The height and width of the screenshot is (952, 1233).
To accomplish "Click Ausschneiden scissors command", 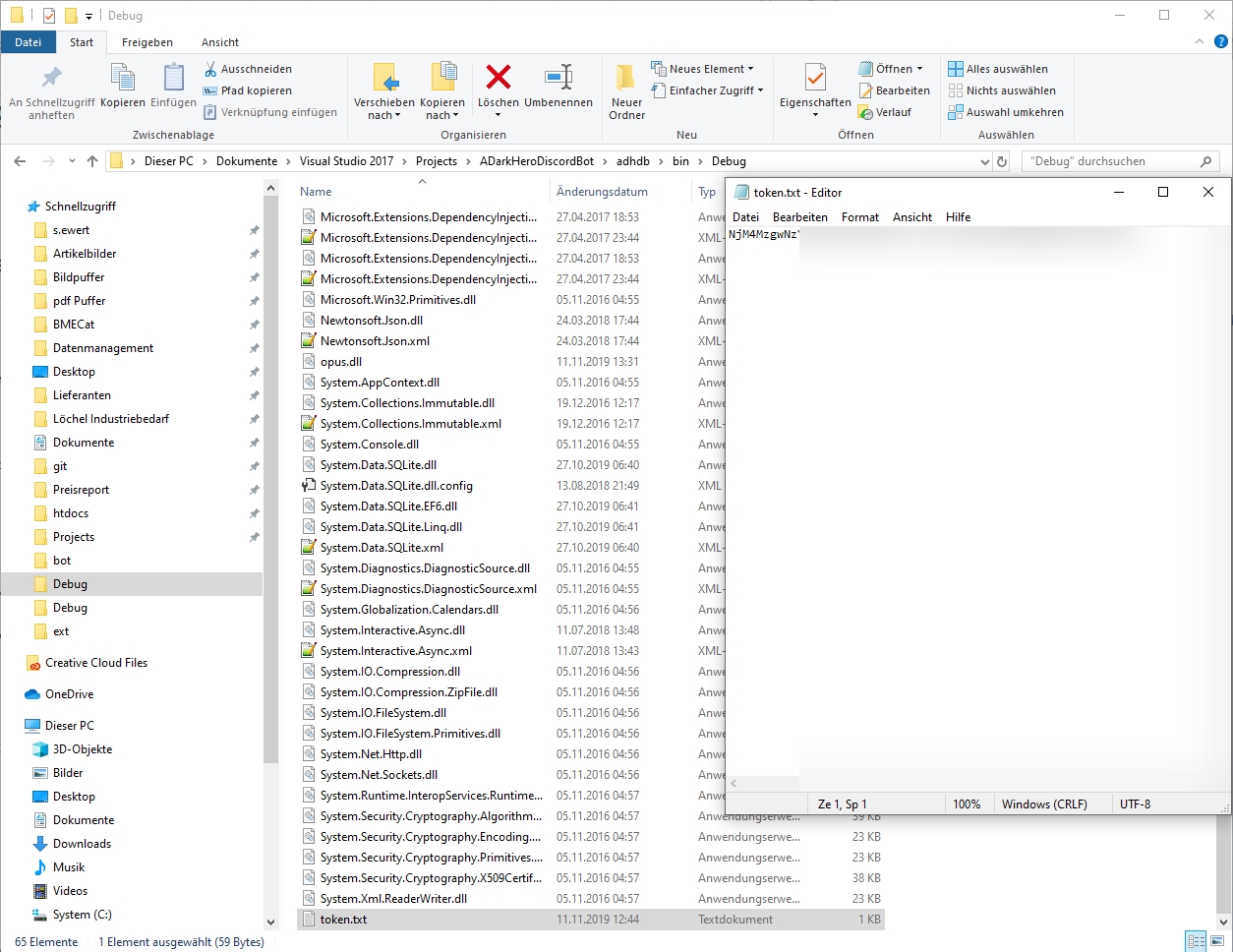I will [248, 69].
